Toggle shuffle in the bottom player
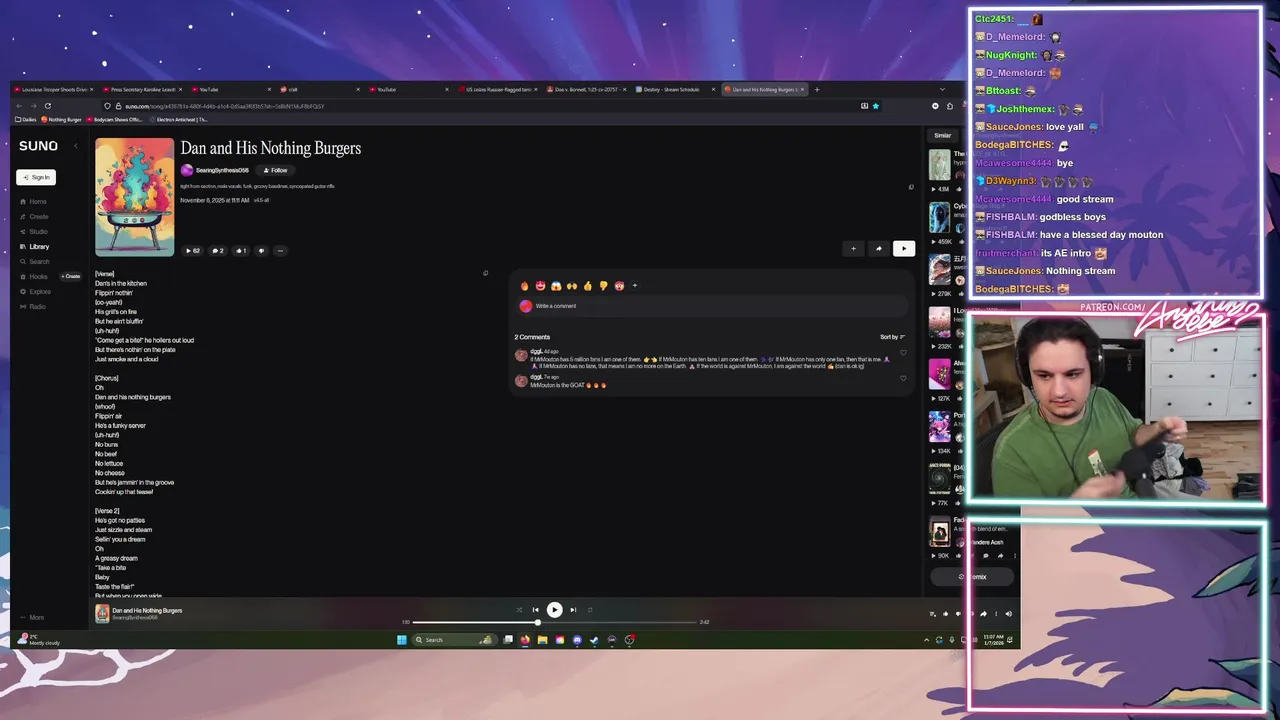The width and height of the screenshot is (1280, 720). click(518, 610)
